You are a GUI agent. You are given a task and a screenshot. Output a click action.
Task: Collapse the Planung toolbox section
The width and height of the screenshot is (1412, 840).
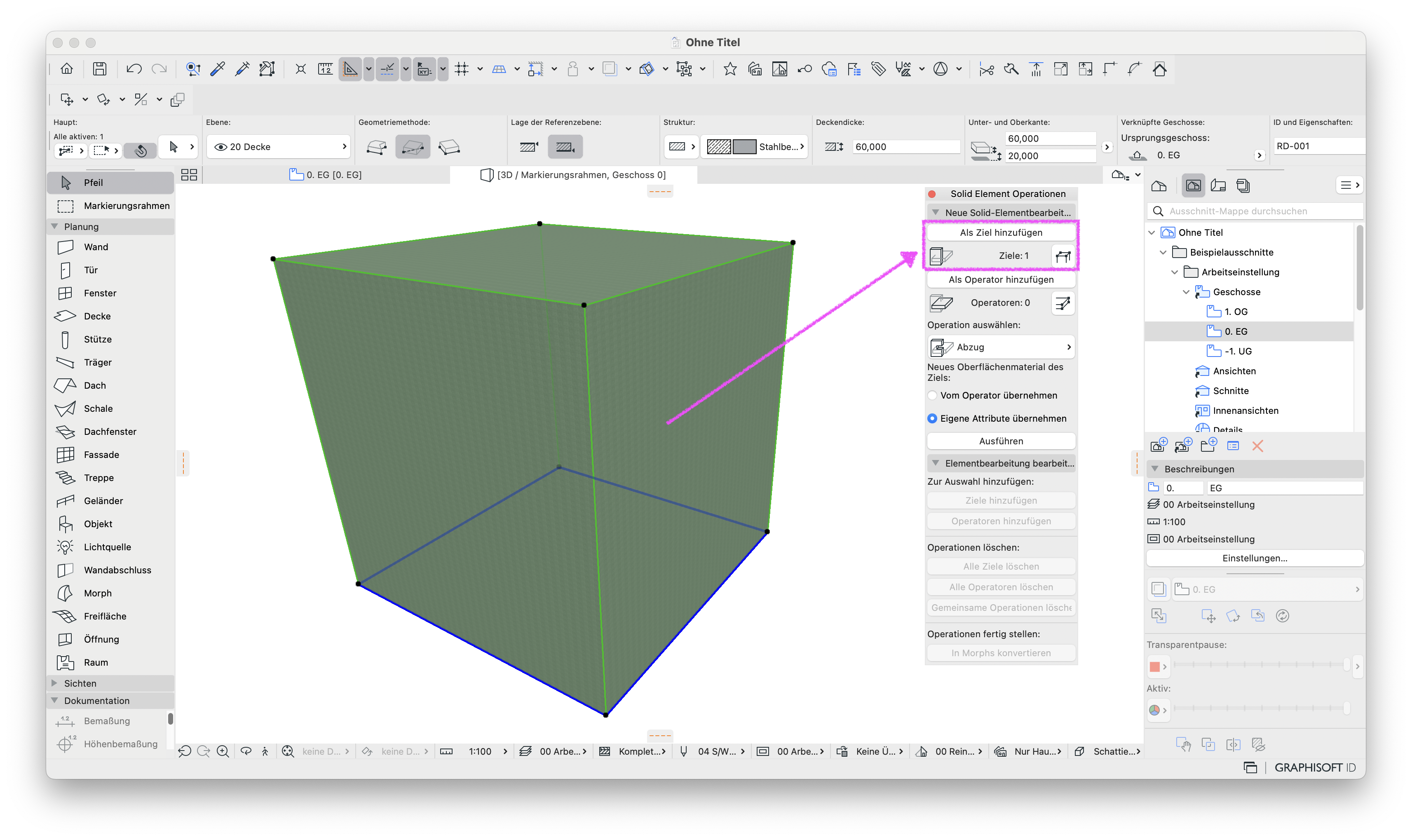point(55,226)
